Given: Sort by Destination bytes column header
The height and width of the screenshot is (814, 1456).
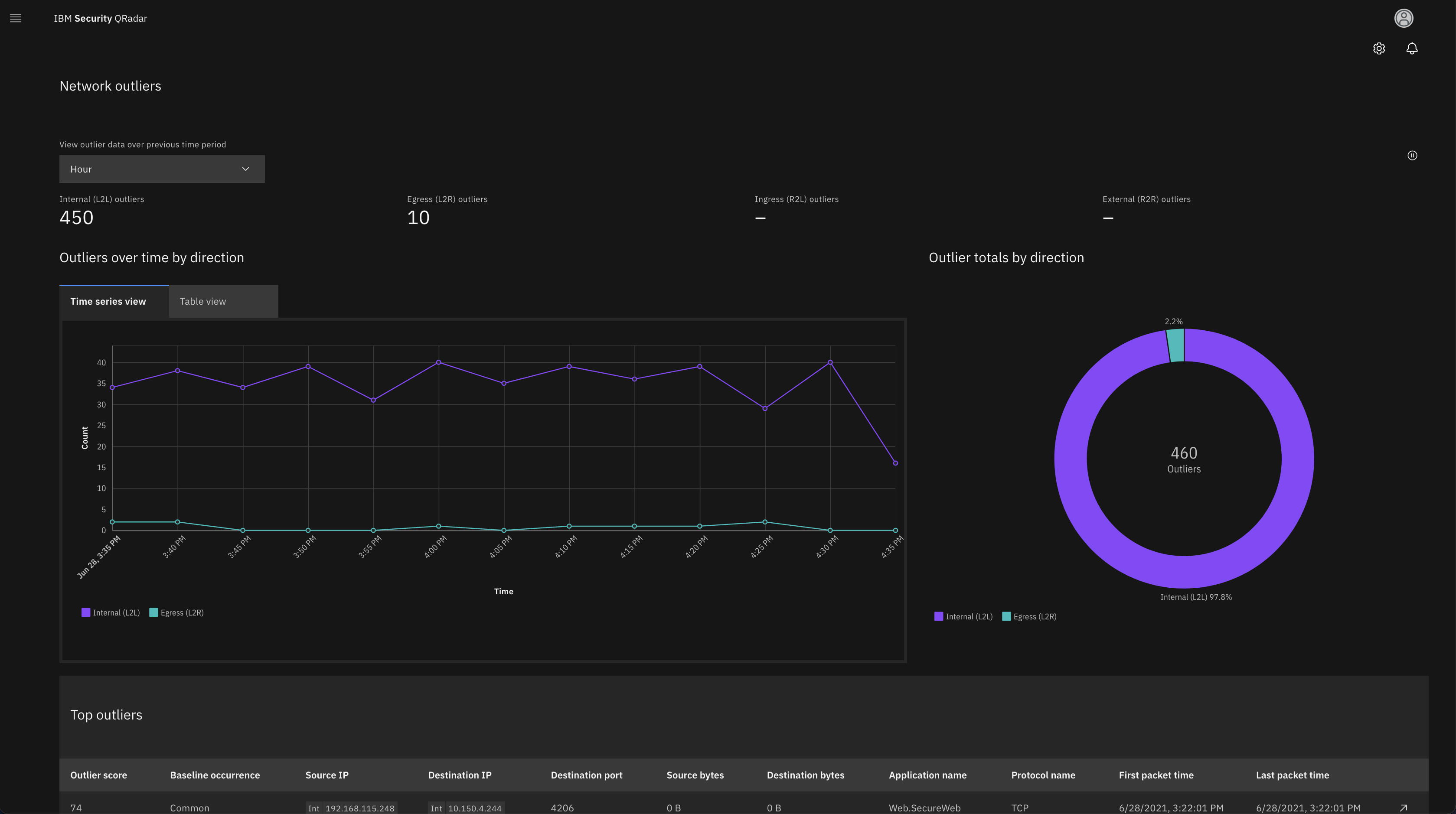Looking at the screenshot, I should pyautogui.click(x=806, y=775).
